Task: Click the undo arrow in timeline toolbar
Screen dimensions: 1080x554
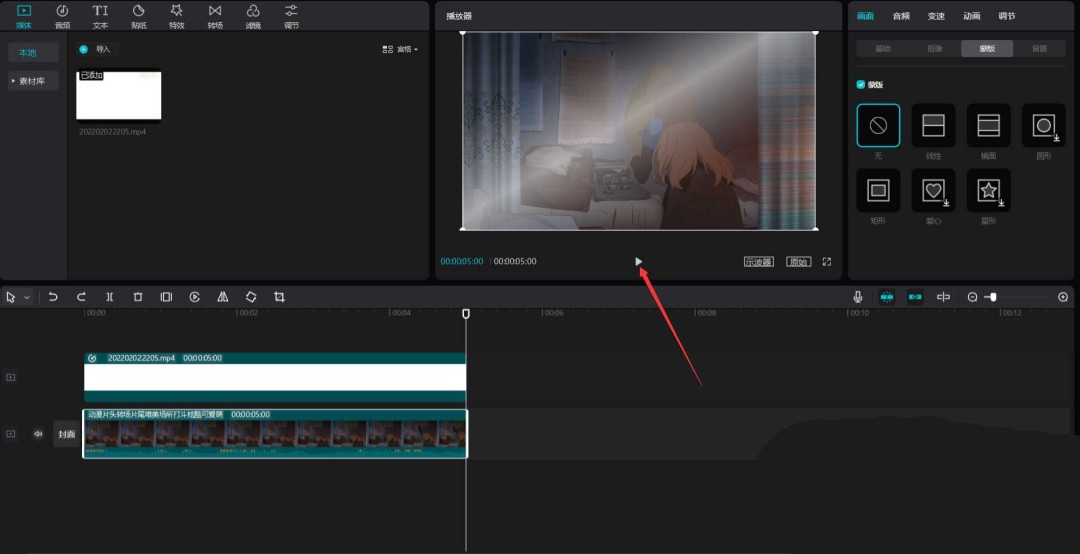Action: (53, 297)
